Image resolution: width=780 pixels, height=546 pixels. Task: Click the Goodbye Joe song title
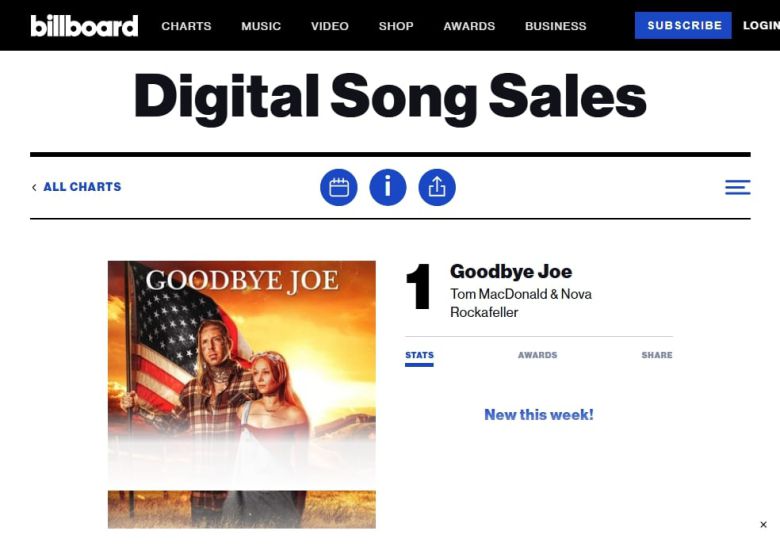click(x=511, y=271)
